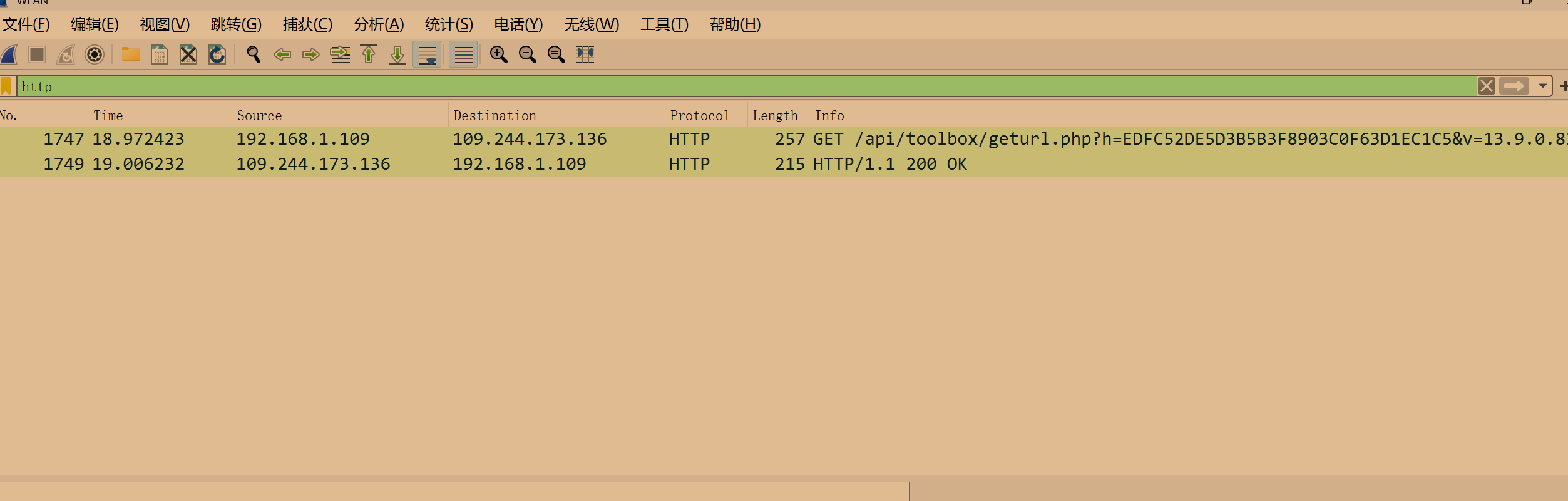Zoom in on packet text
The height and width of the screenshot is (501, 1568).
[x=499, y=55]
